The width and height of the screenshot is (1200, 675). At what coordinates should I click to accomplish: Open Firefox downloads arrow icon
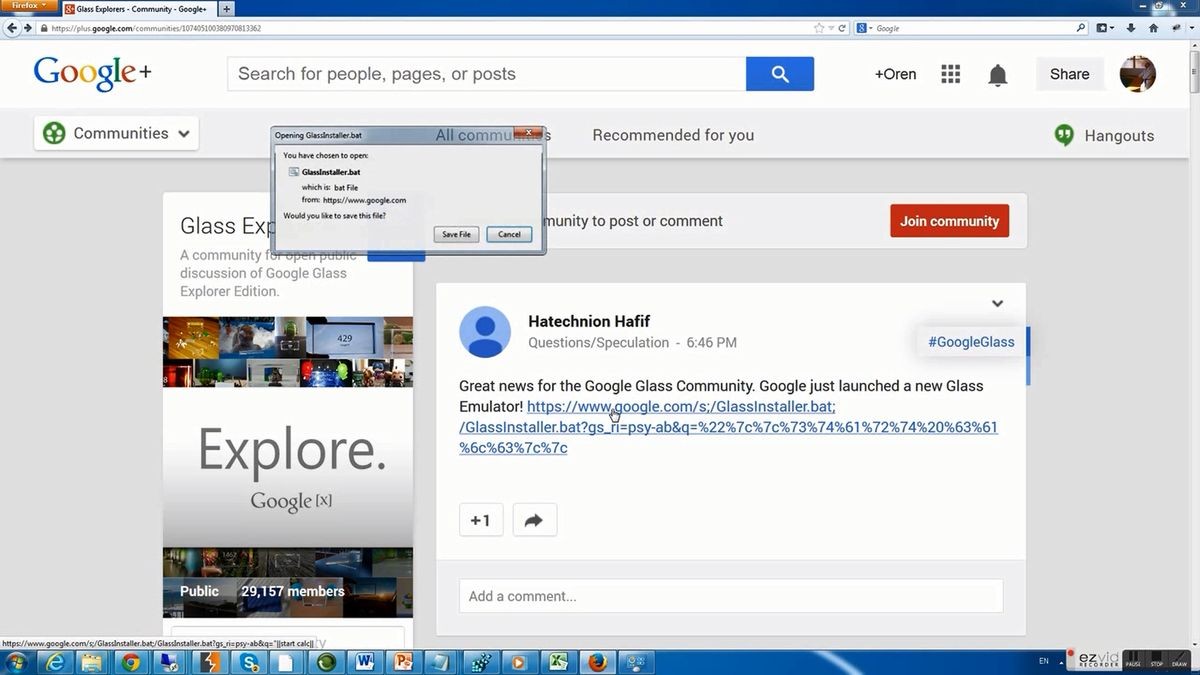[x=1129, y=28]
